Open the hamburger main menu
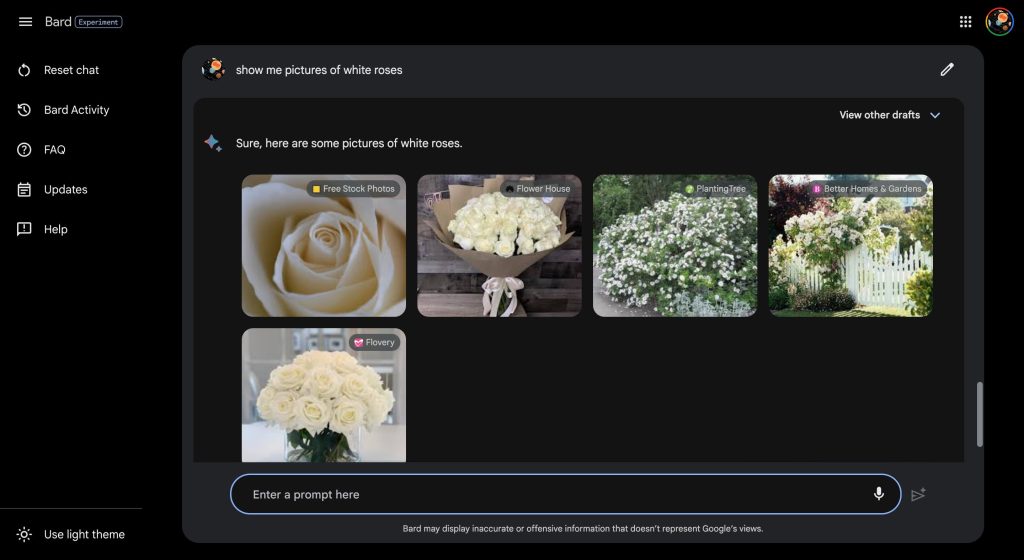The height and width of the screenshot is (560, 1024). (x=25, y=22)
